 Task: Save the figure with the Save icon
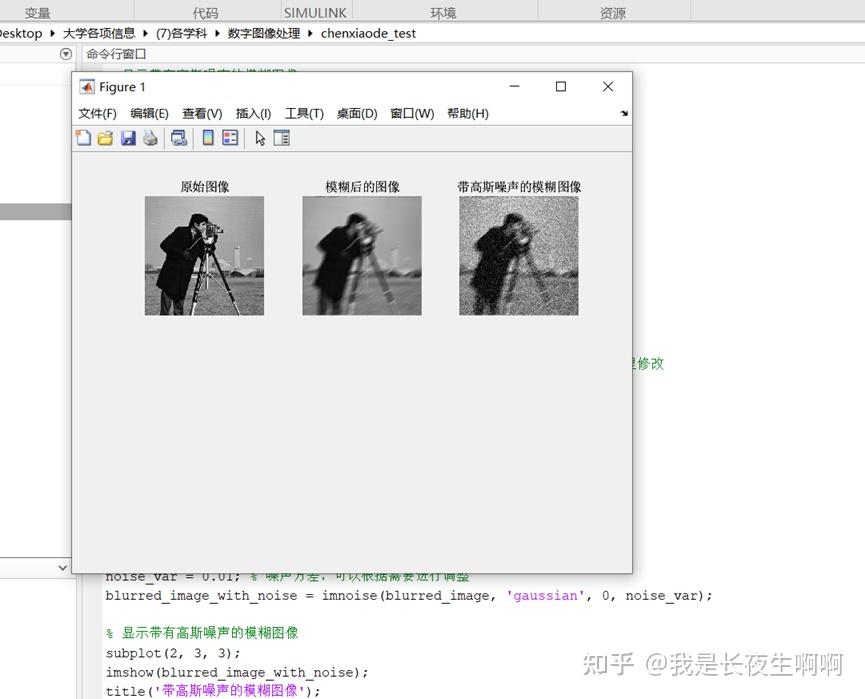pos(128,138)
